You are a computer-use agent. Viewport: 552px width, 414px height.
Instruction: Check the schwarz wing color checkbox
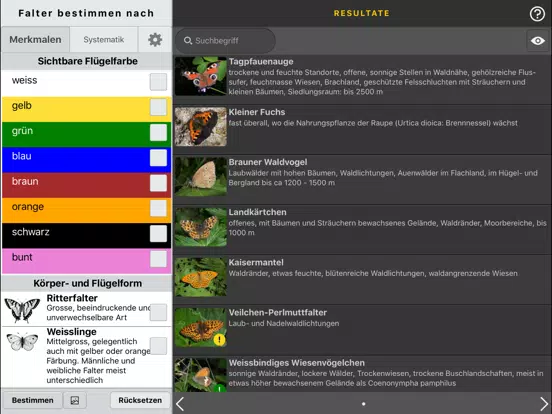coord(158,234)
